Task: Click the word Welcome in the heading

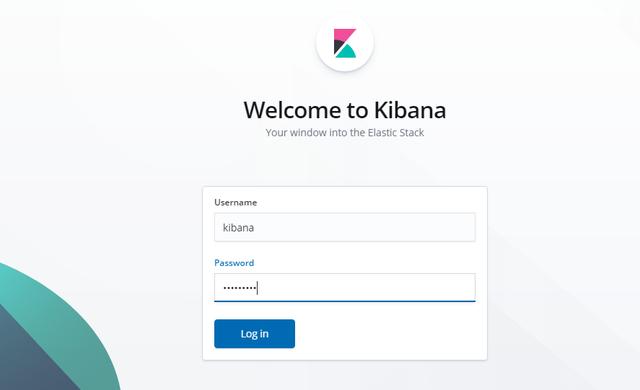Action: [x=293, y=110]
